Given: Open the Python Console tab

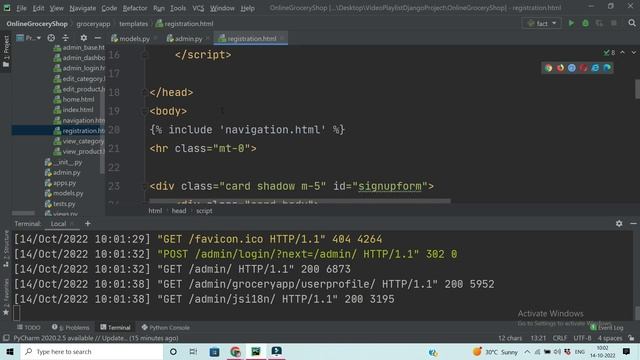Looking at the screenshot, I should 166,327.
